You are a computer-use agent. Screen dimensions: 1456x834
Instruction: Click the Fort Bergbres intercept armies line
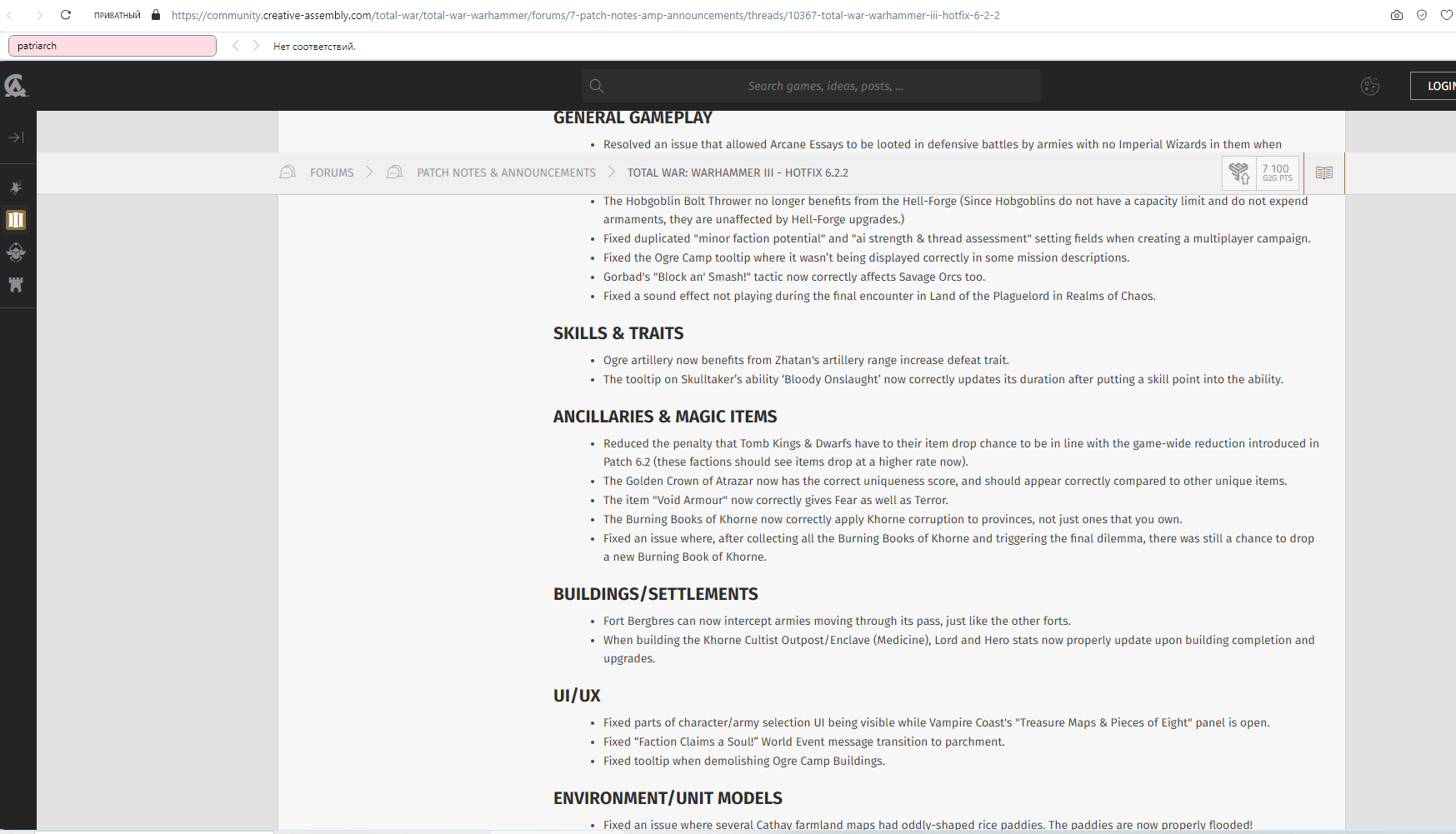point(837,621)
